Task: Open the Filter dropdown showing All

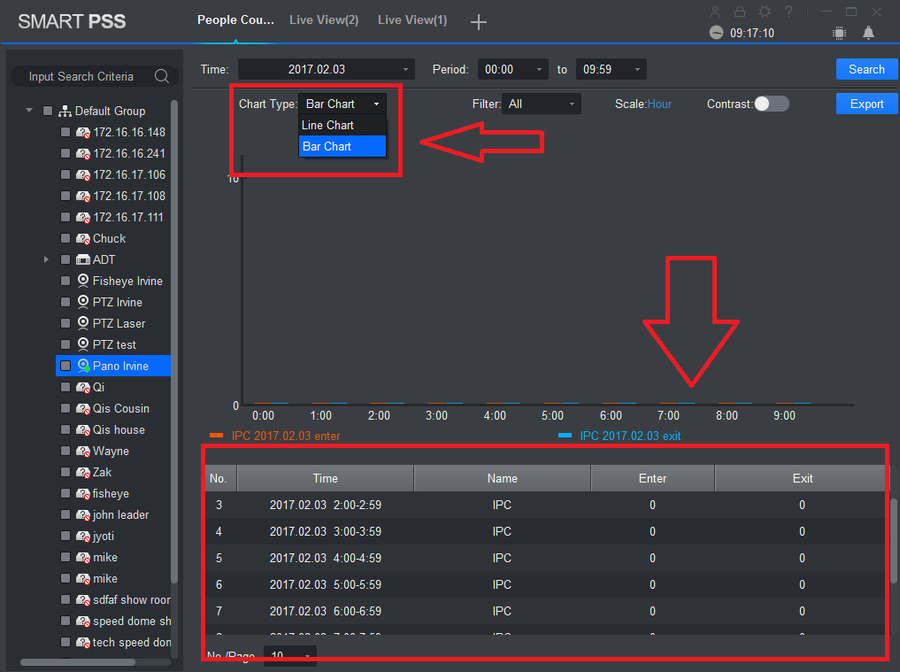Action: [541, 104]
